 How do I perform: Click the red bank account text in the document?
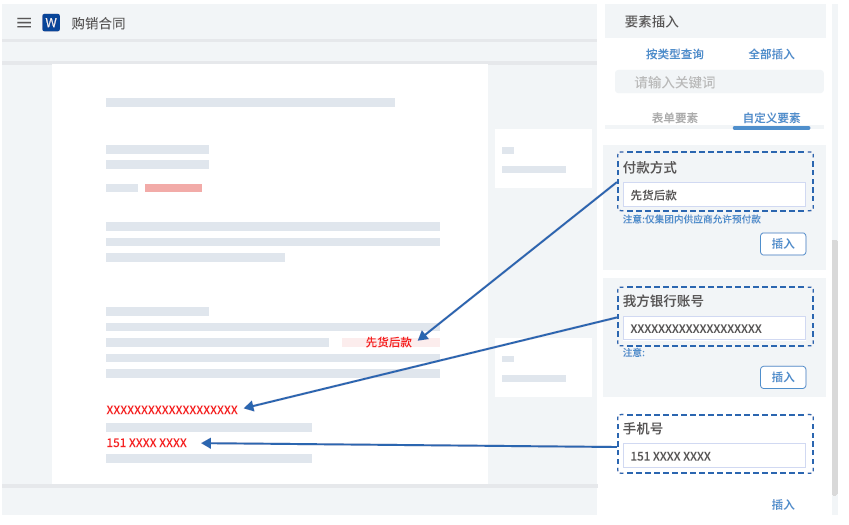click(172, 409)
